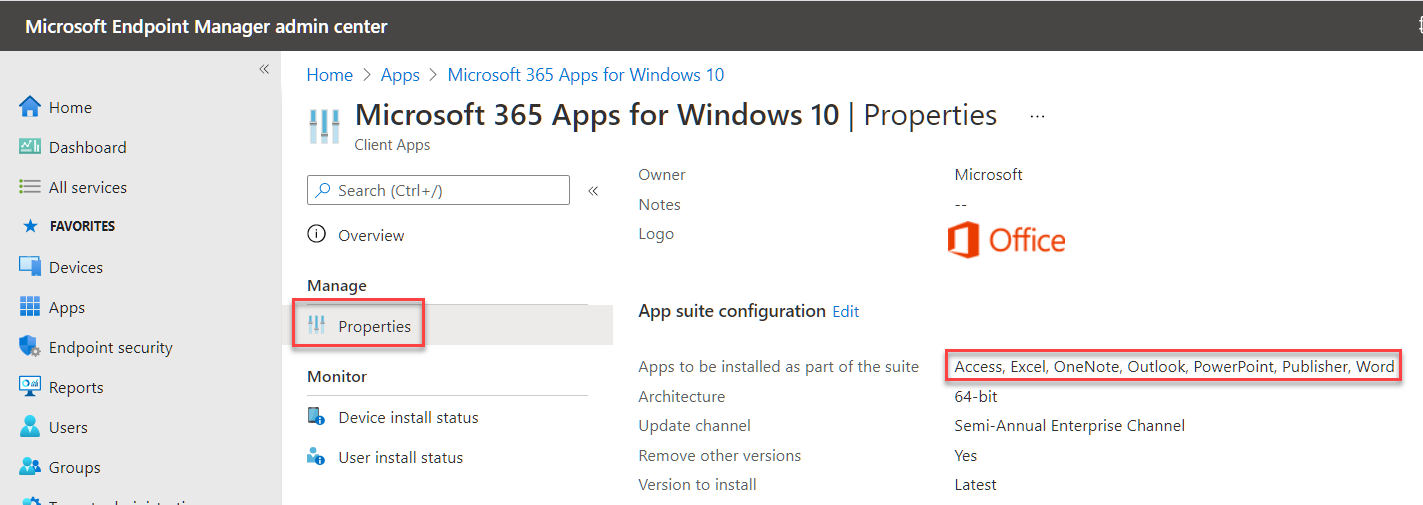The height and width of the screenshot is (505, 1423).
Task: Click the Devices icon in sidebar
Action: click(x=30, y=267)
